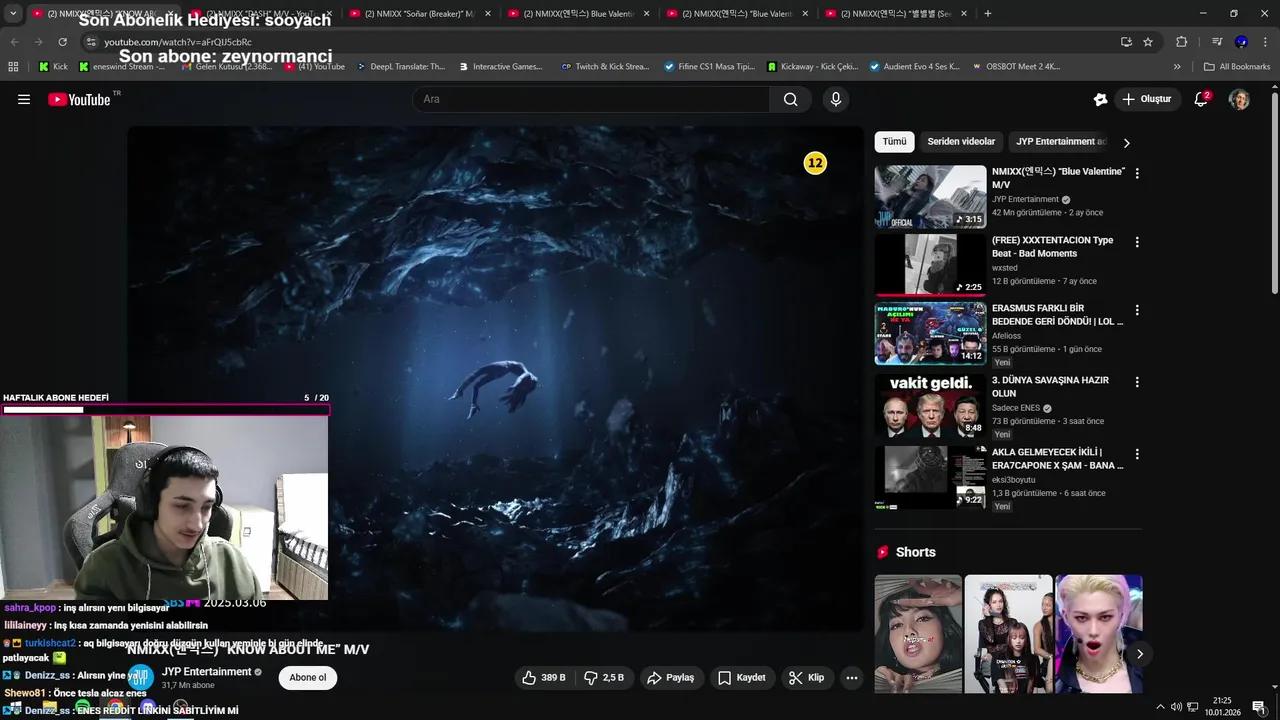Go forward with the browser forward arrow
This screenshot has height=720, width=1280.
point(38,42)
